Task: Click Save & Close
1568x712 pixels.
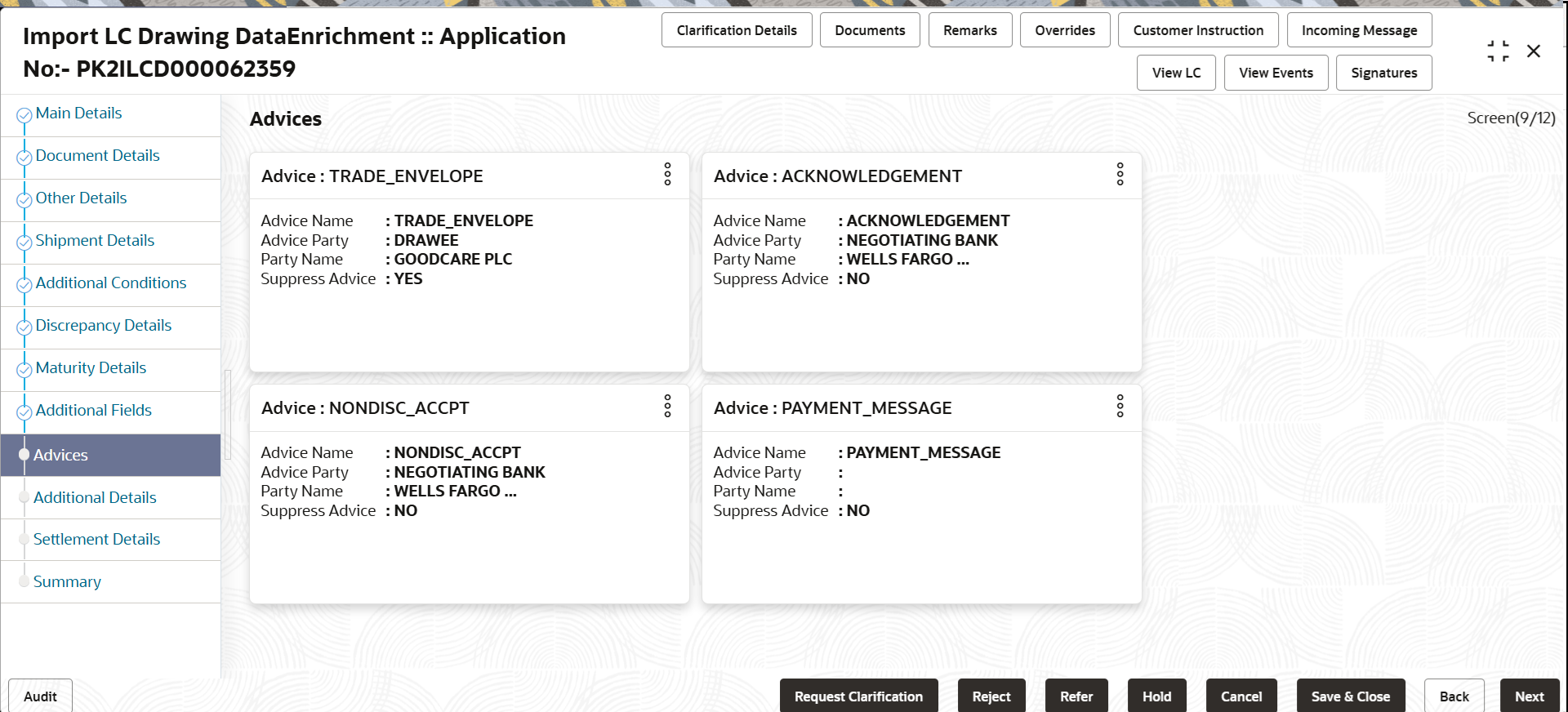Action: [1350, 696]
